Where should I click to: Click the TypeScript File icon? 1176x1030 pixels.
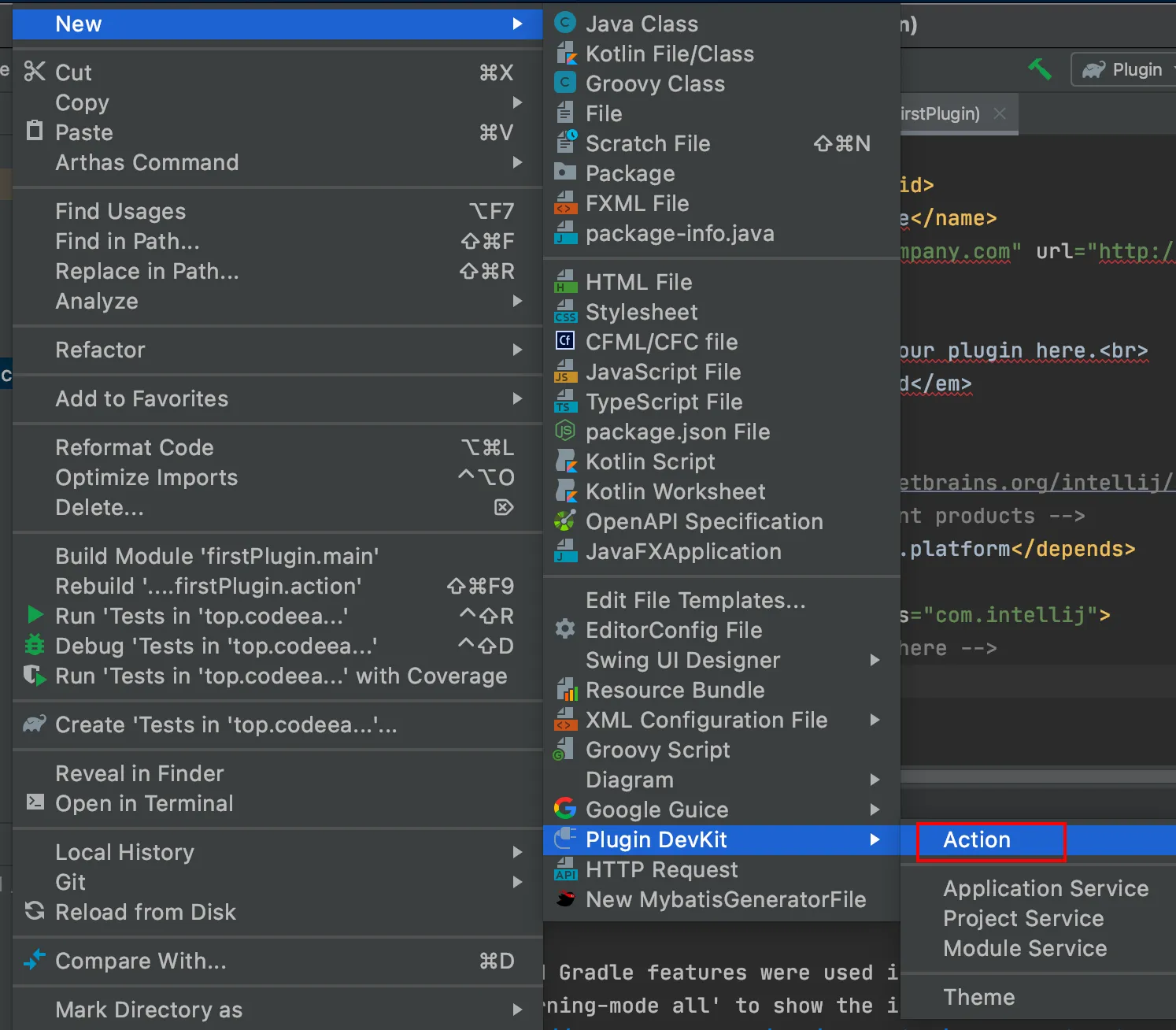click(565, 402)
